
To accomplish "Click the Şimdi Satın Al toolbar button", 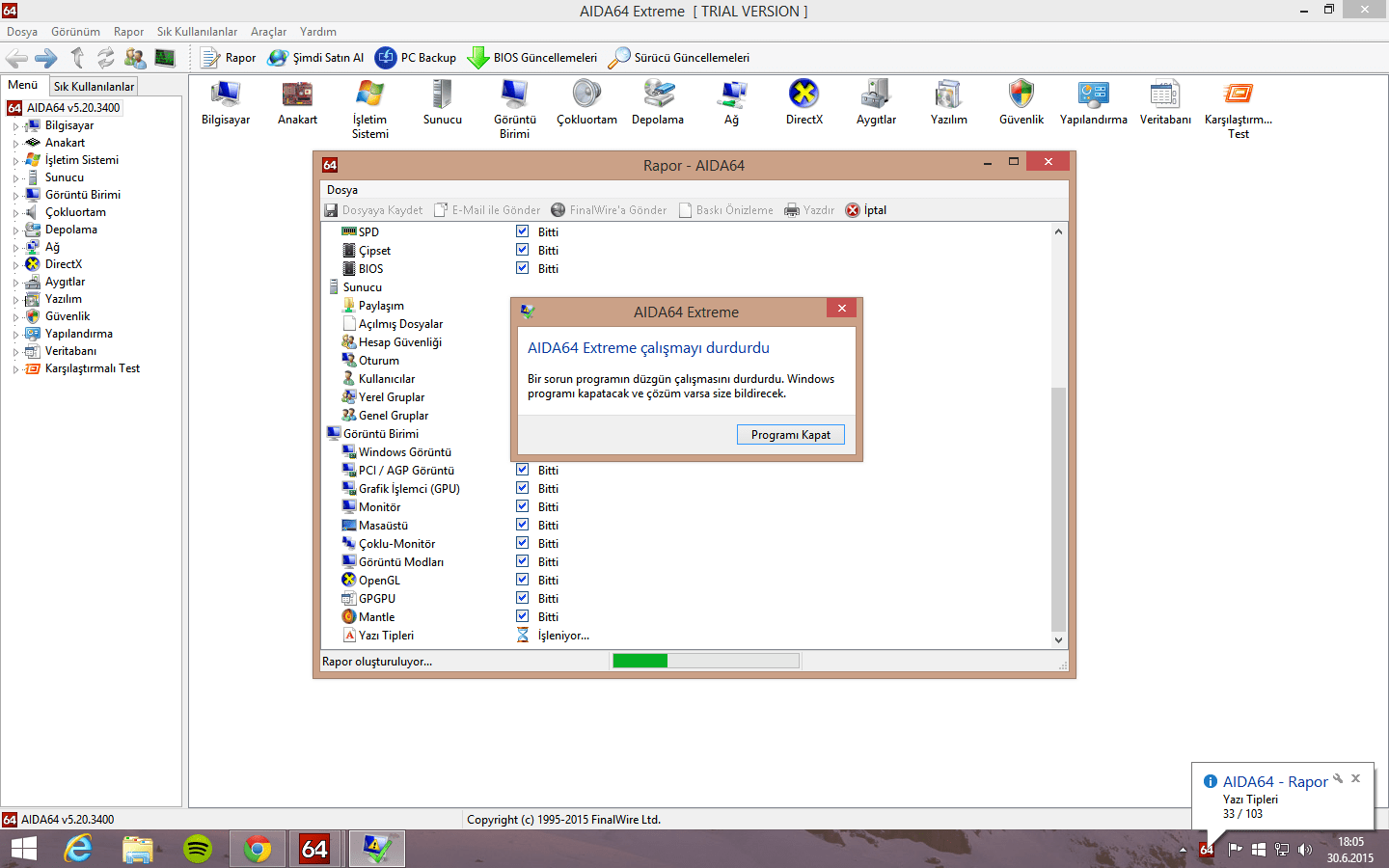I will [x=316, y=58].
